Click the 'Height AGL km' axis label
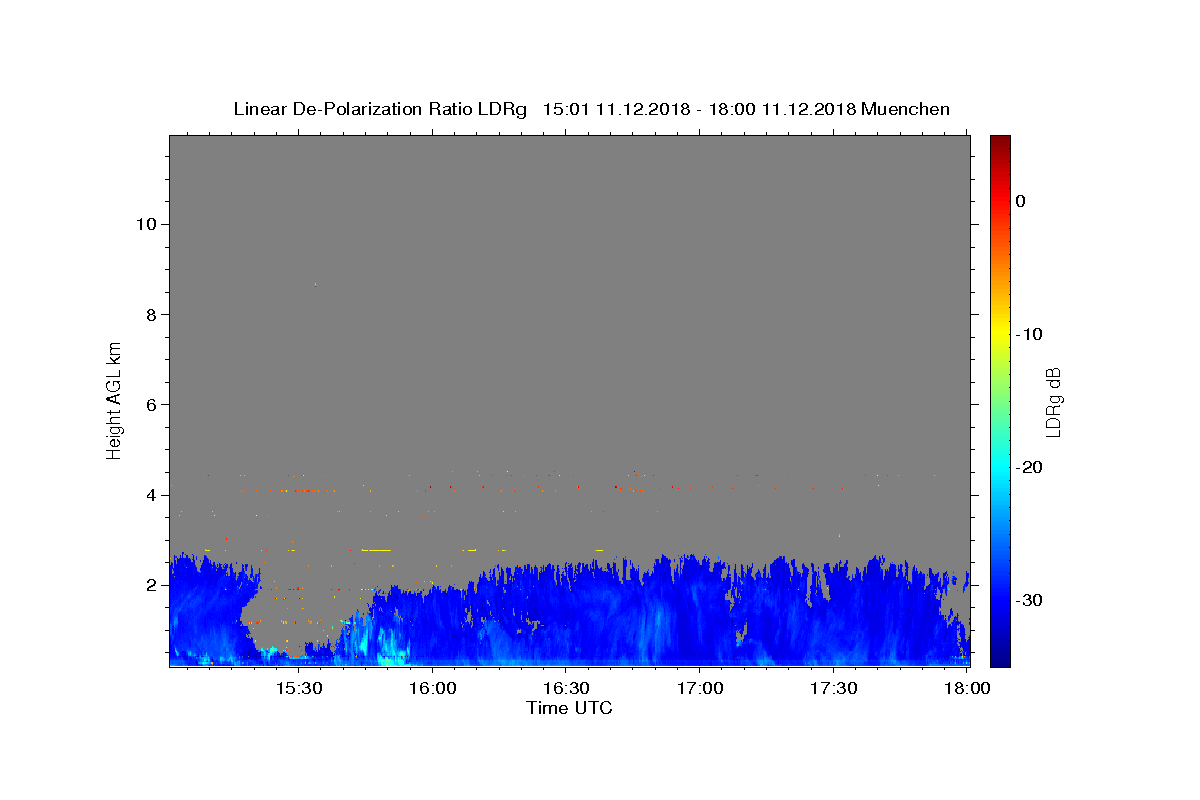 pos(114,399)
